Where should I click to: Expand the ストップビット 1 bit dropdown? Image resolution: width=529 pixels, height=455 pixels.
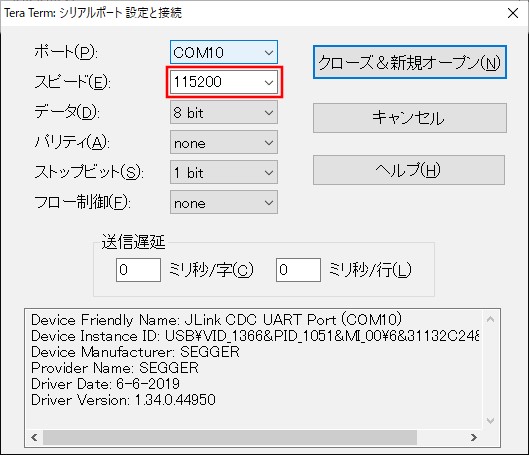[x=224, y=172]
